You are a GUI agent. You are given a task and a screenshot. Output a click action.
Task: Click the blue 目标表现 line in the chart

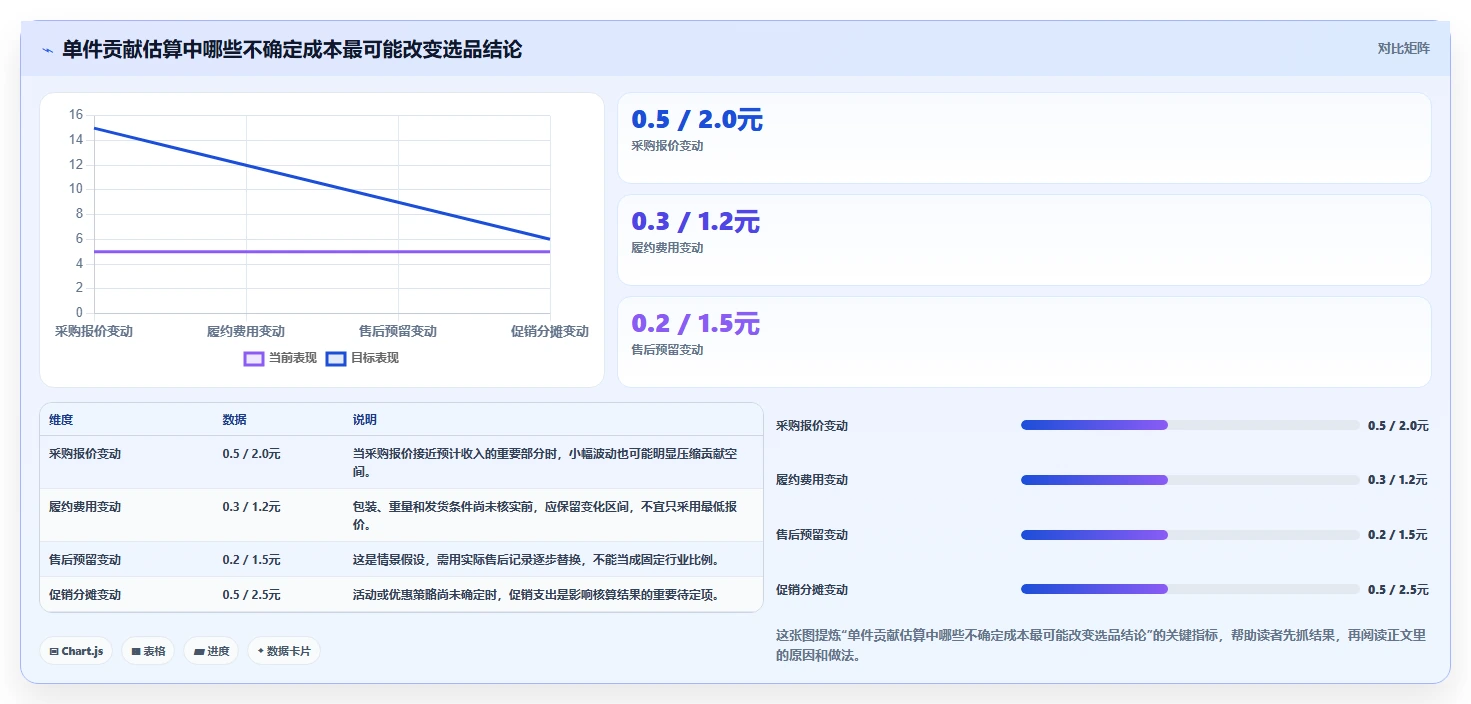pos(322,183)
